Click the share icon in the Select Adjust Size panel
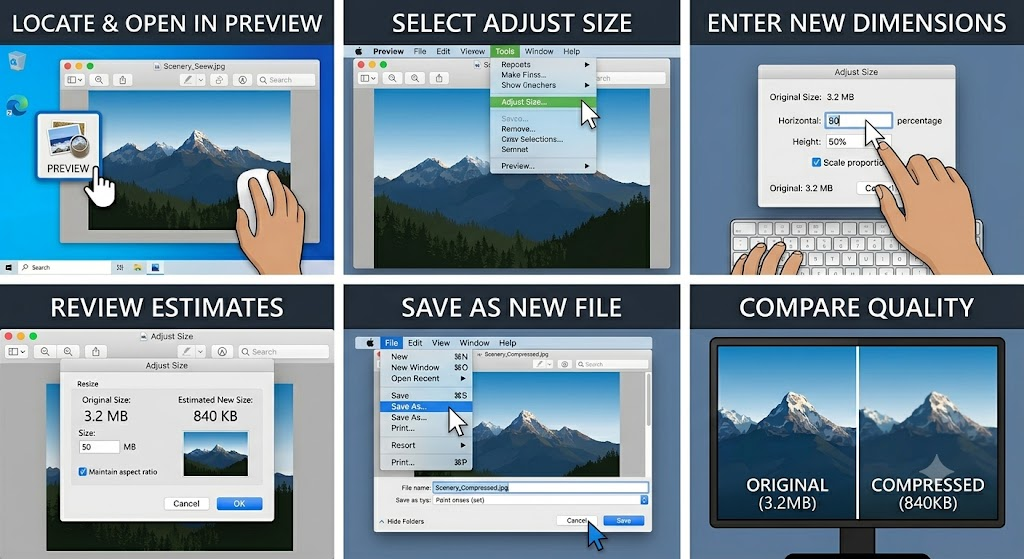Image resolution: width=1024 pixels, height=559 pixels. (x=439, y=78)
